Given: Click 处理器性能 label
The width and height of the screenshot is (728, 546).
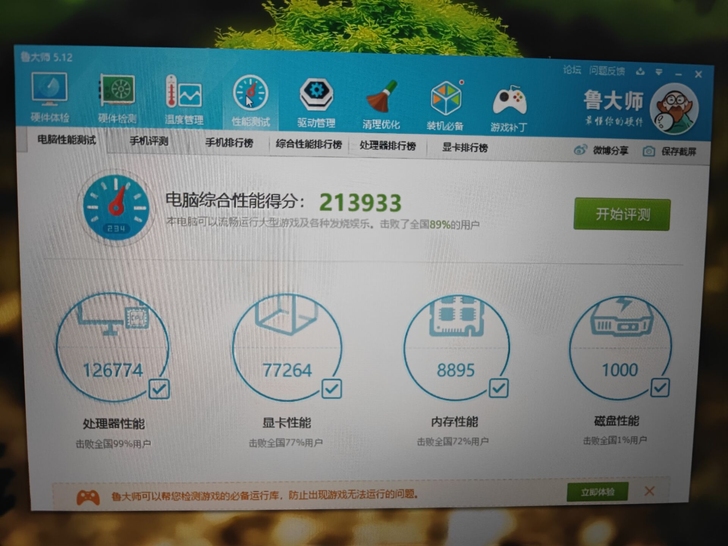Looking at the screenshot, I should (114, 423).
